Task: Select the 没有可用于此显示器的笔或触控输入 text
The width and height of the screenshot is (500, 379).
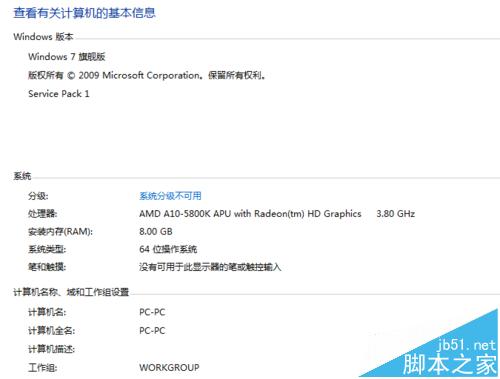Action: coord(210,267)
